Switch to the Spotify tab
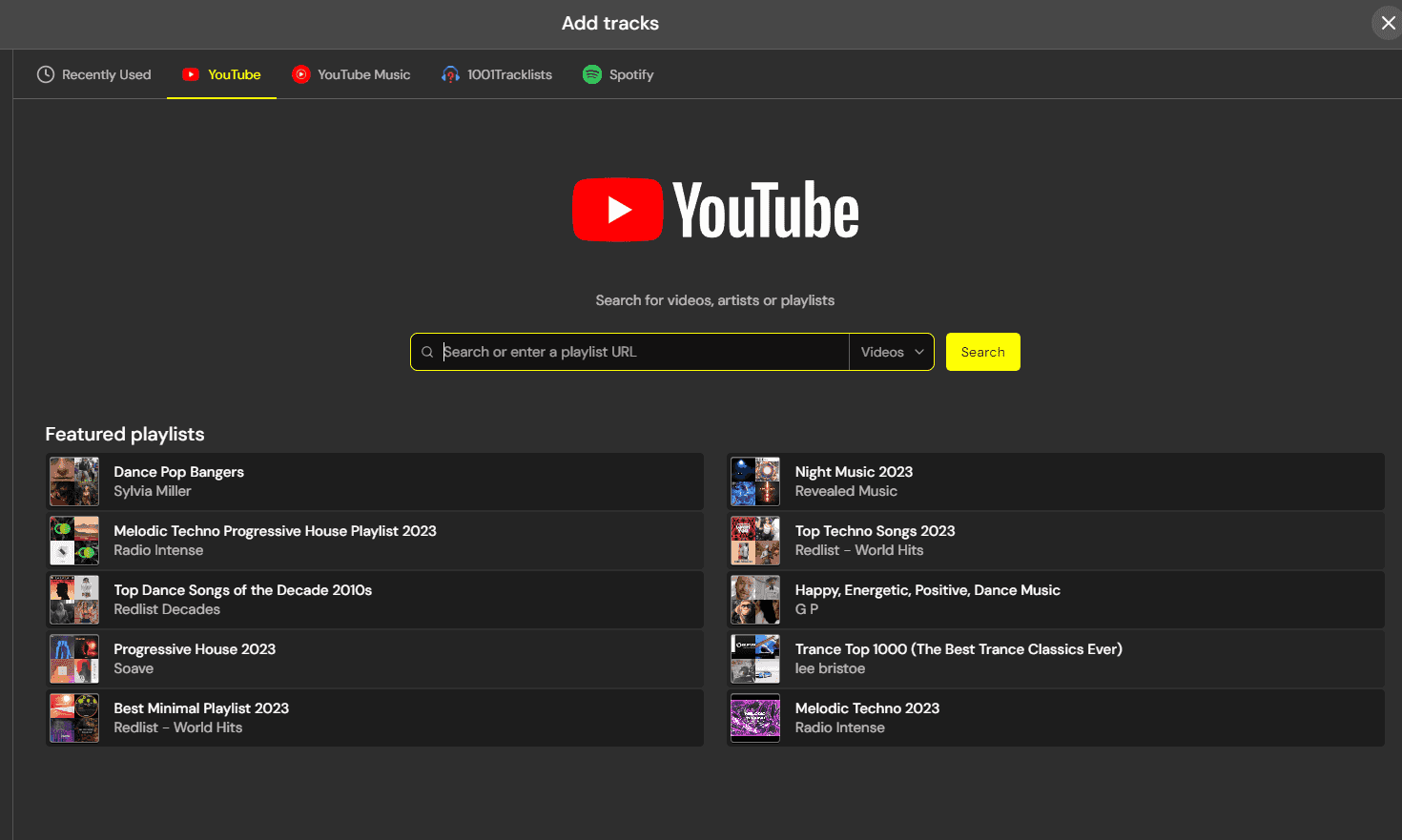 [x=630, y=74]
